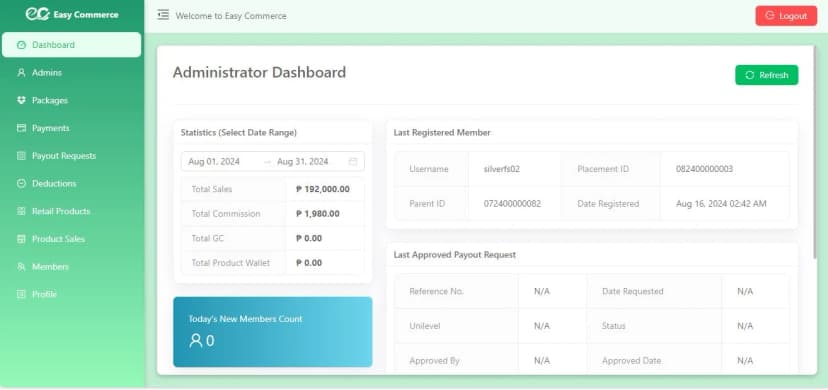Select date Aug 16, 2024 02:42 AM

(721, 204)
